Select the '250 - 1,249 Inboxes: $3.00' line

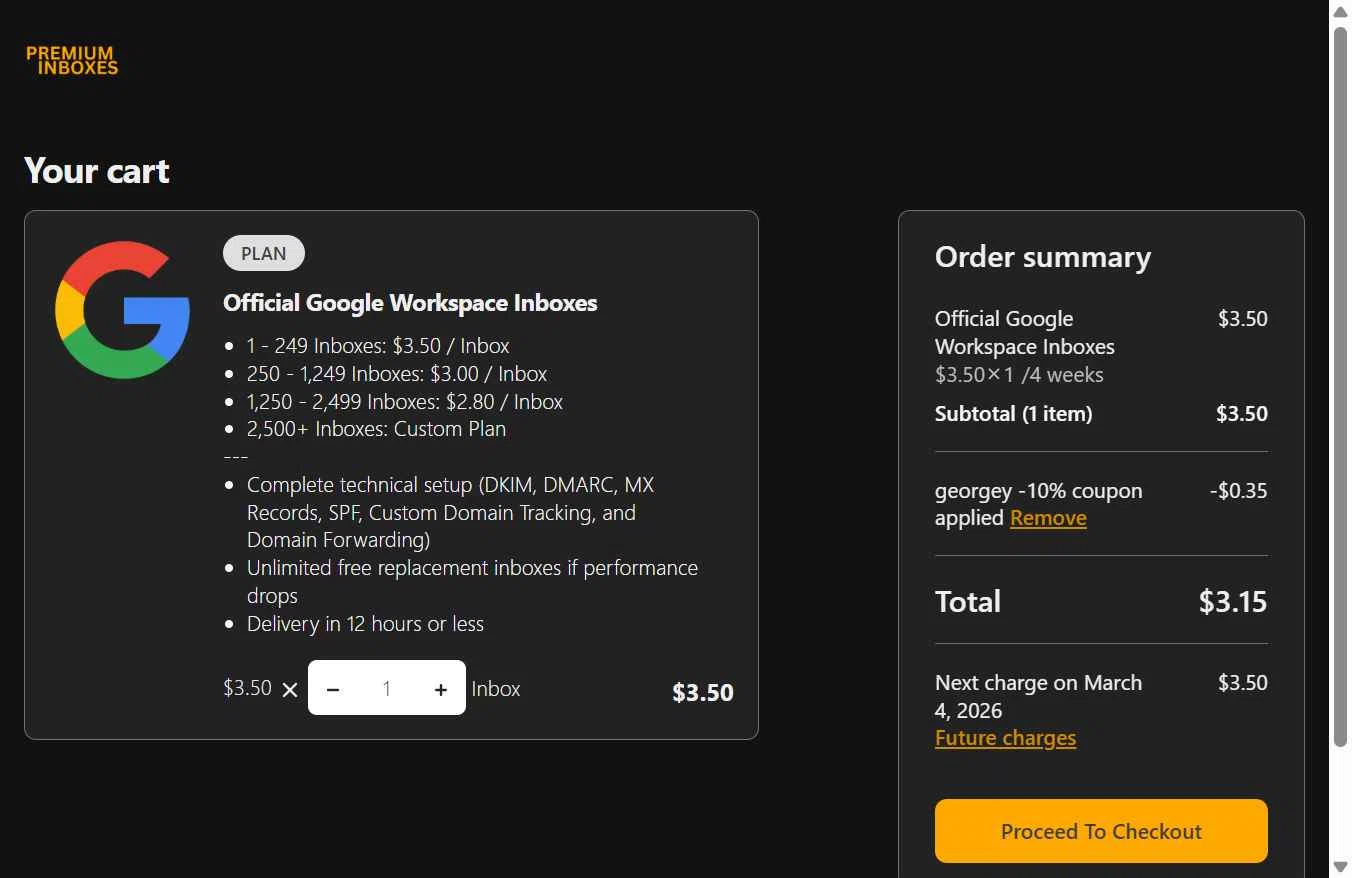pos(397,374)
